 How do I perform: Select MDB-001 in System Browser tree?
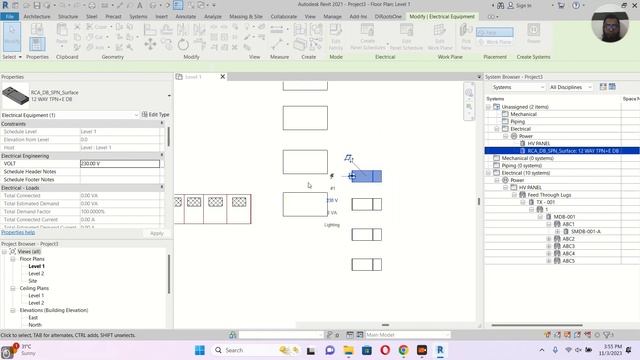(564, 217)
